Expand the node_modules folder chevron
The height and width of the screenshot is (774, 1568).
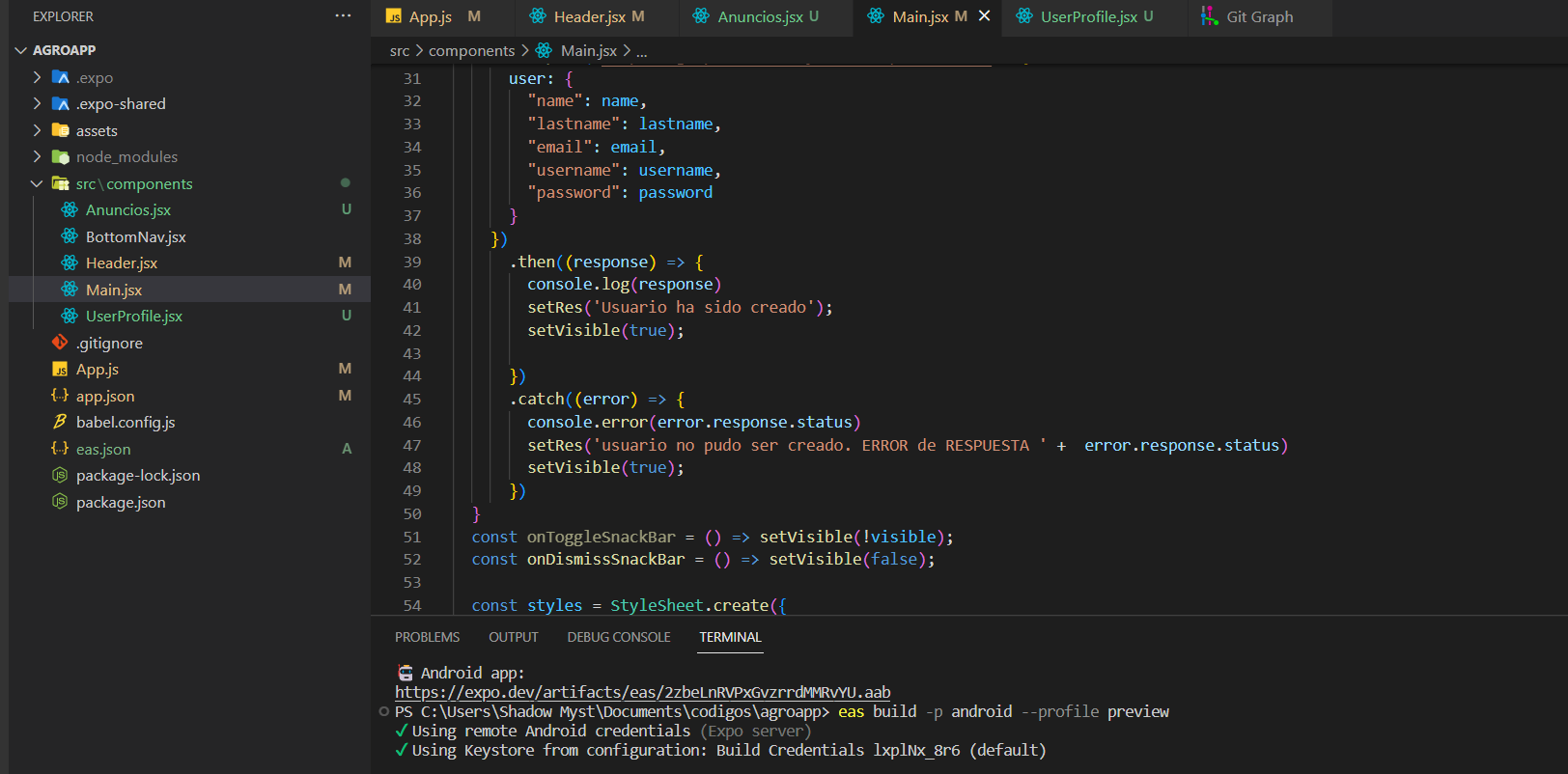(x=37, y=156)
